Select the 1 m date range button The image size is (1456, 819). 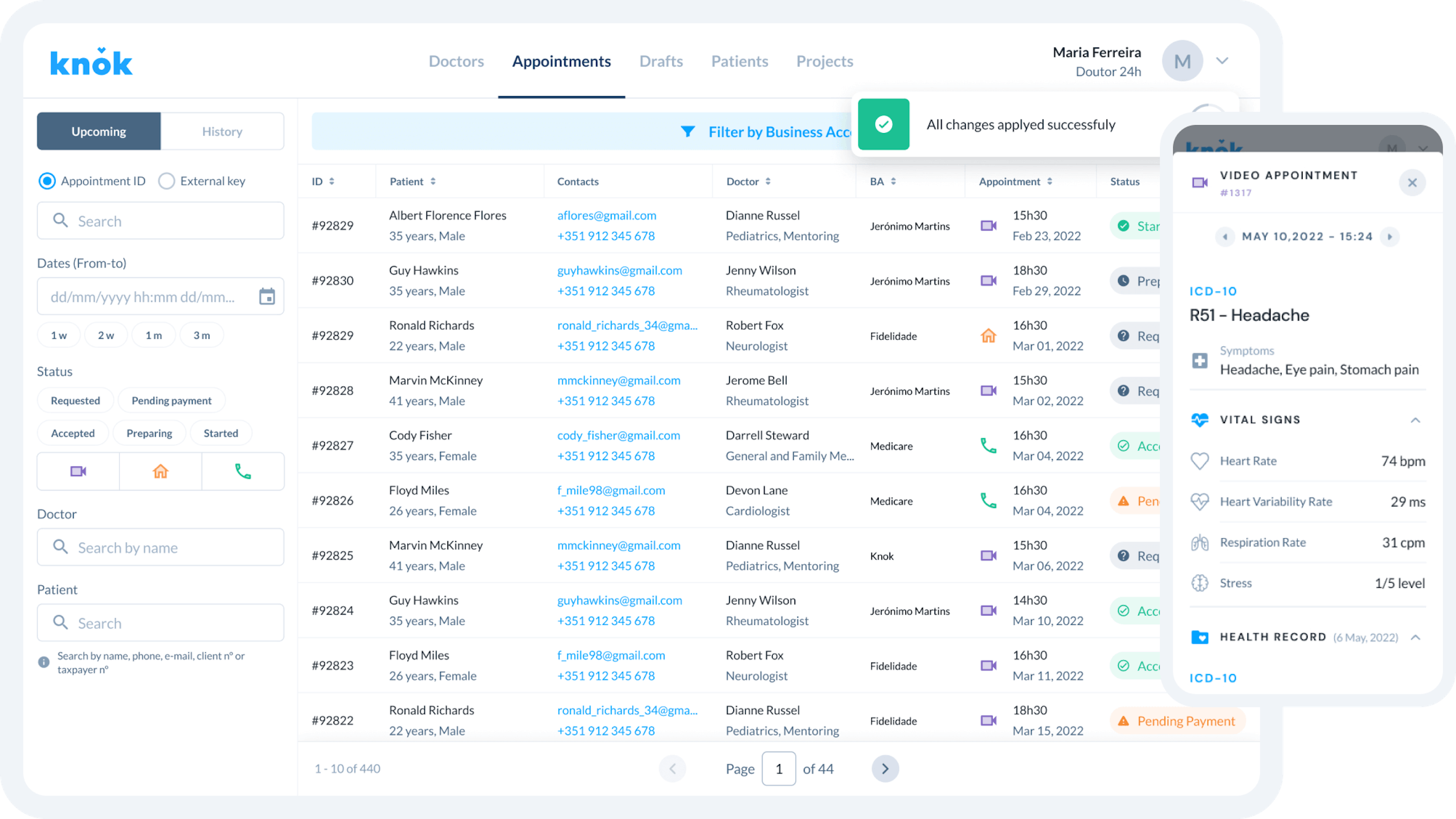154,335
